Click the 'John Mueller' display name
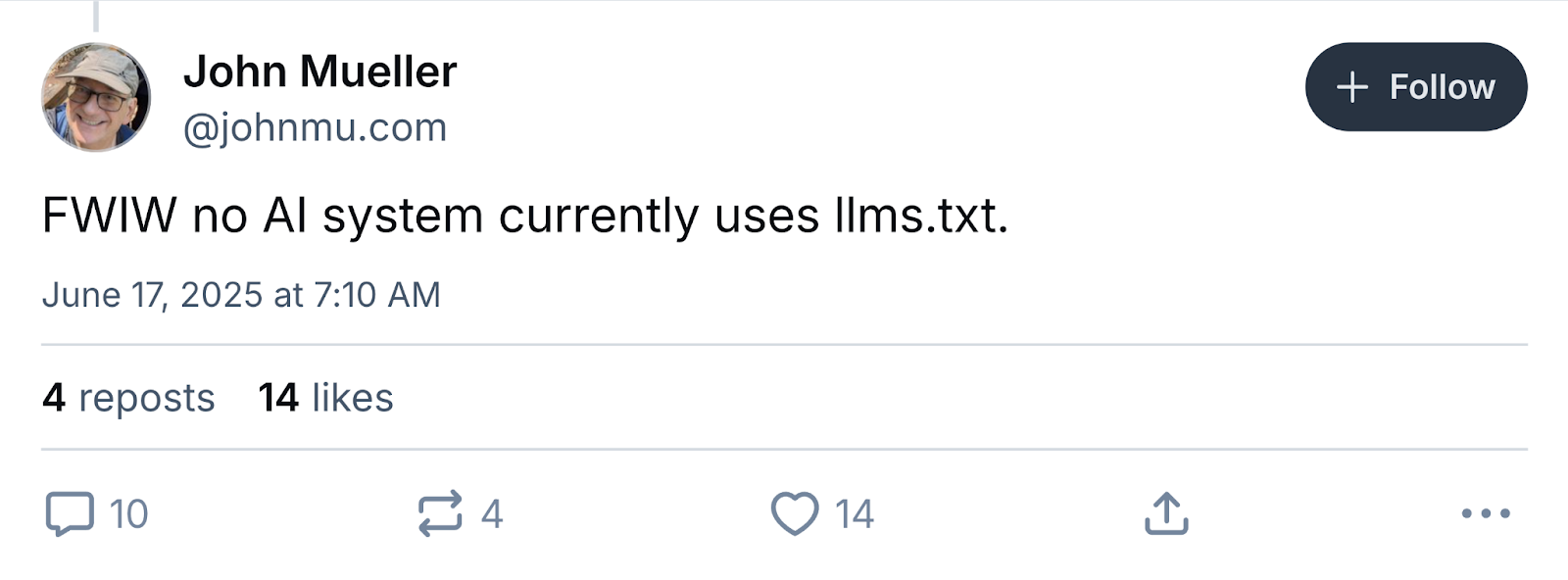The image size is (1568, 580). point(321,71)
